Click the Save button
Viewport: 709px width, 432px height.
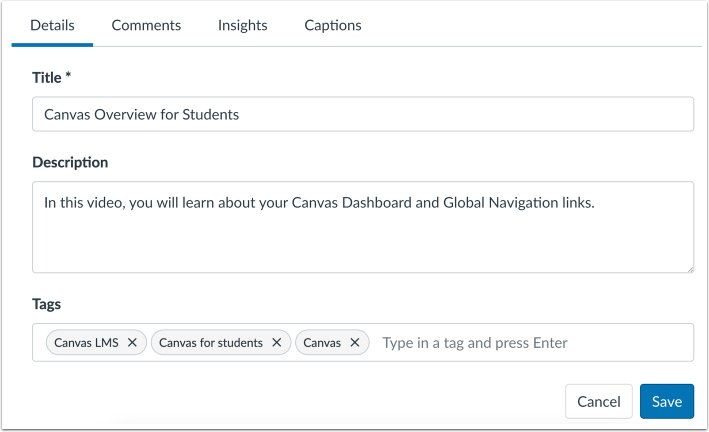666,402
